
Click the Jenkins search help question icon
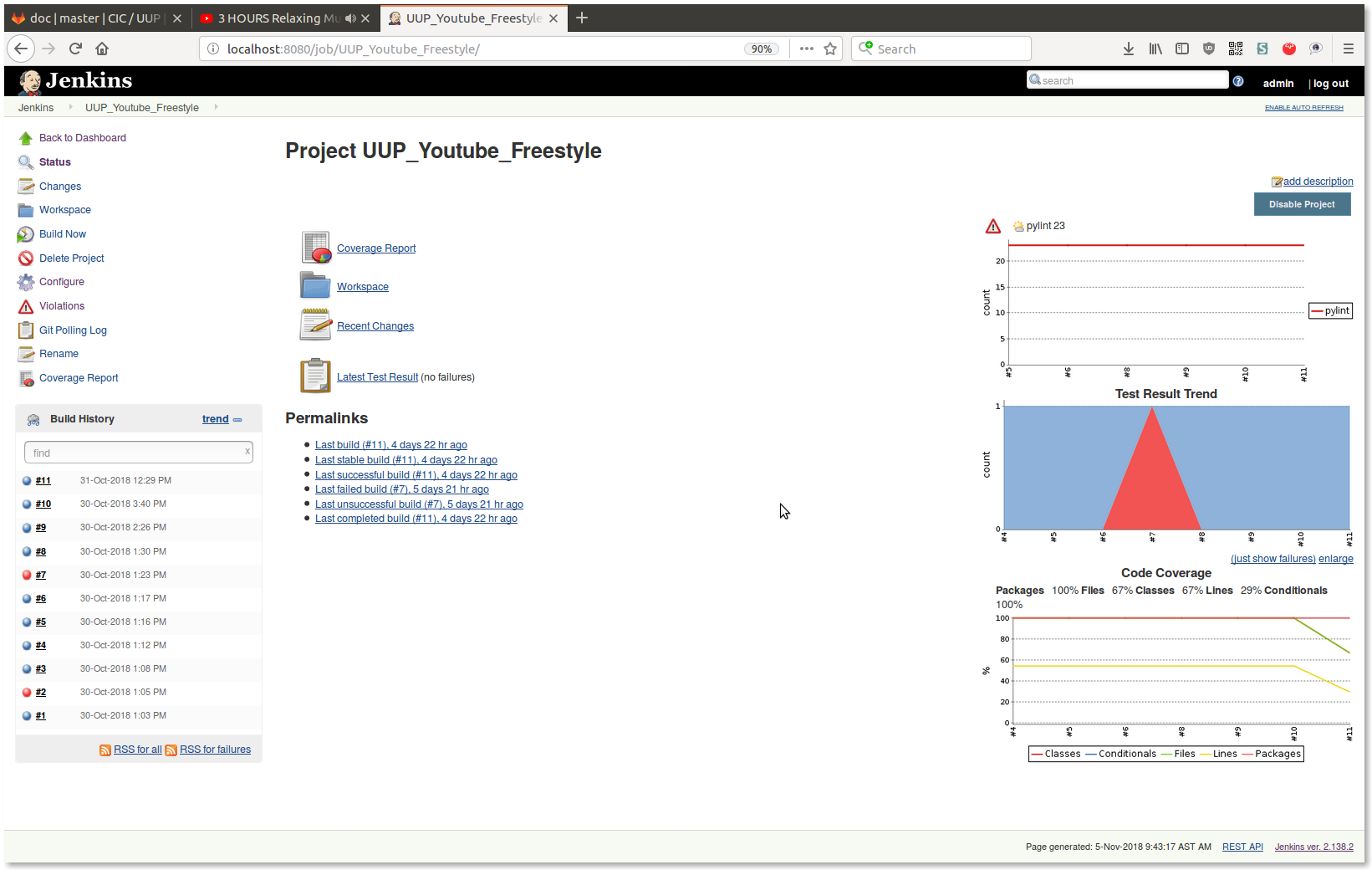coord(1238,81)
